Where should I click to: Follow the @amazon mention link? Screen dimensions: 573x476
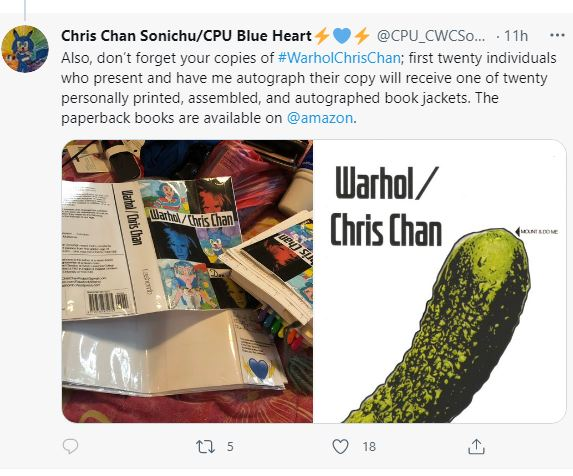(x=320, y=118)
